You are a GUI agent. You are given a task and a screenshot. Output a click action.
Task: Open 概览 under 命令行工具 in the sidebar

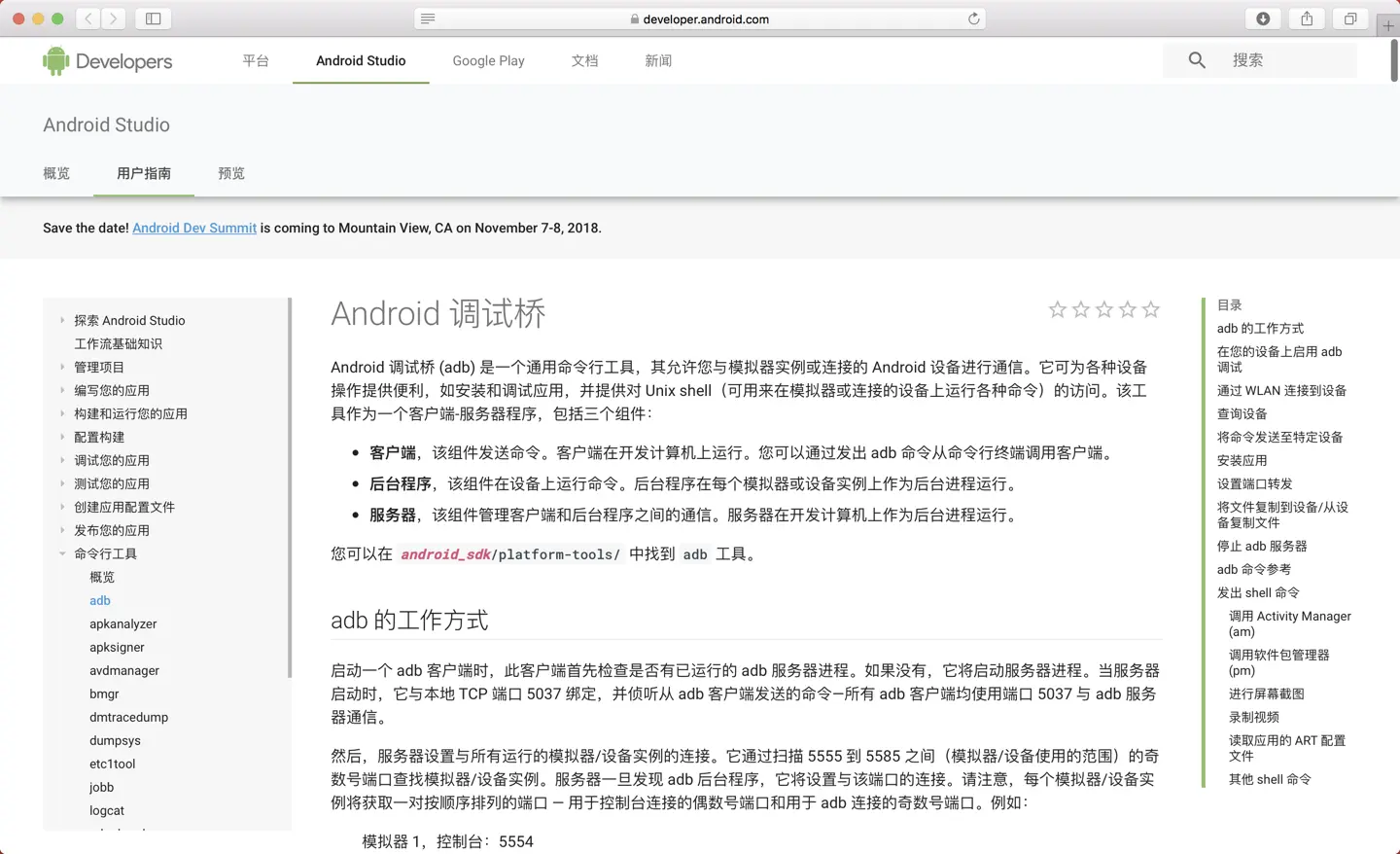pyautogui.click(x=102, y=577)
